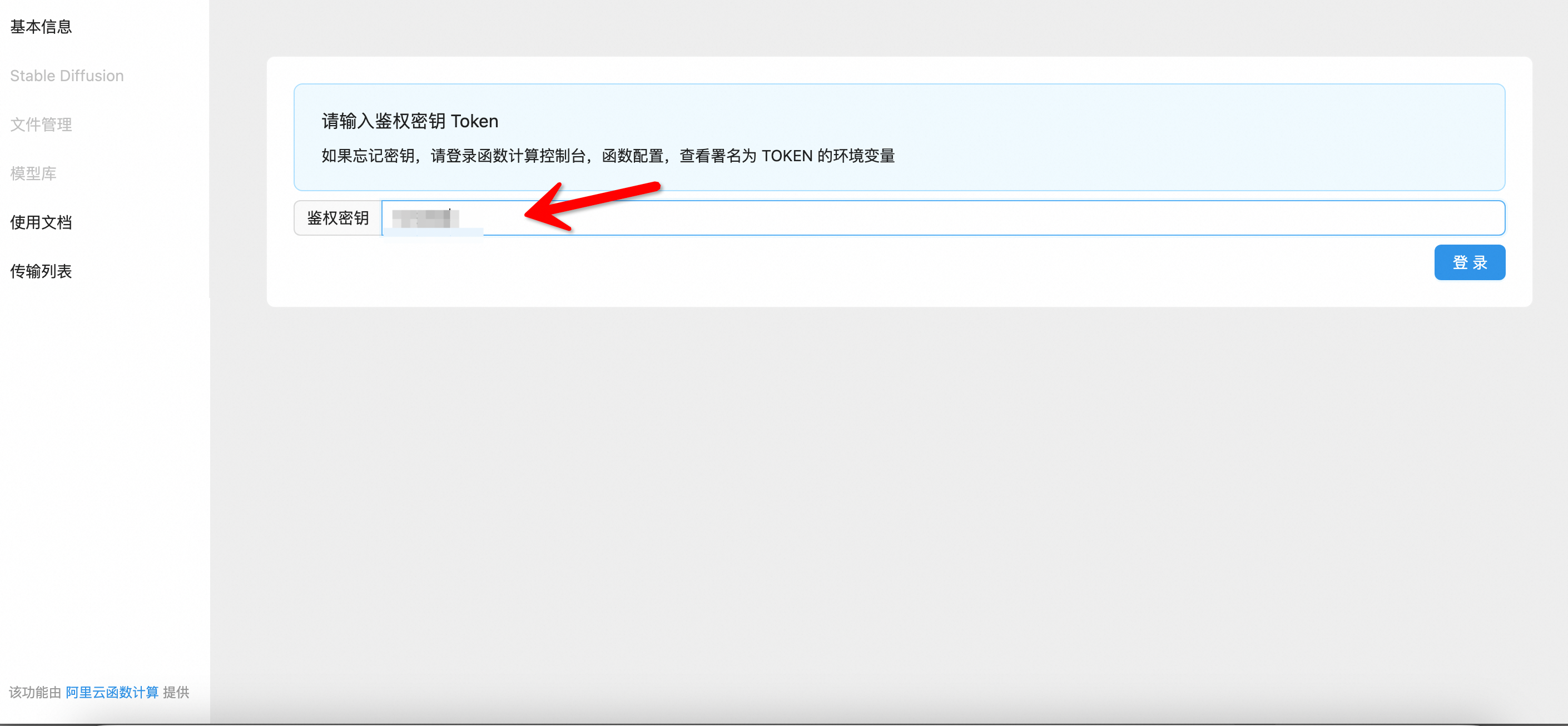The image size is (1568, 726).
Task: Focus the 鉴权密钥 token input field
Action: click(x=974, y=218)
